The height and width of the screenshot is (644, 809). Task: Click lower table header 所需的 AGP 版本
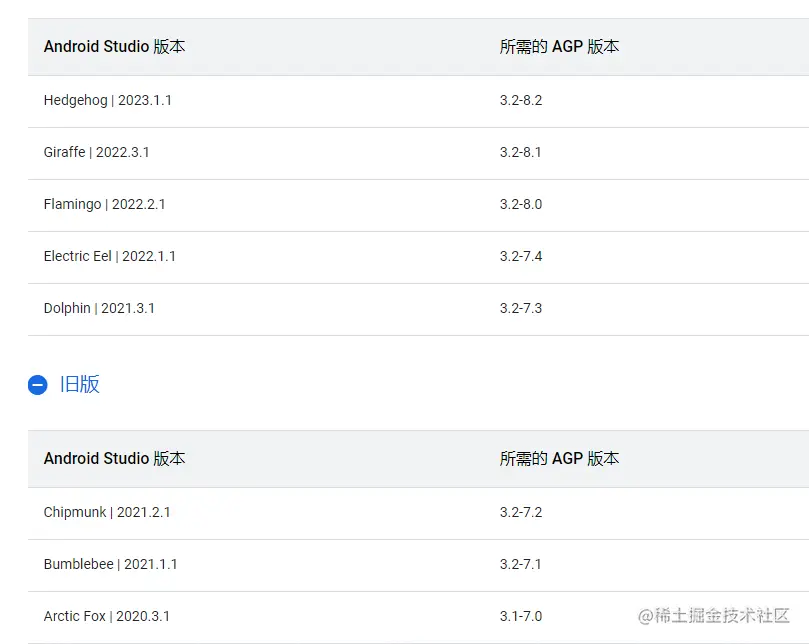coord(559,458)
